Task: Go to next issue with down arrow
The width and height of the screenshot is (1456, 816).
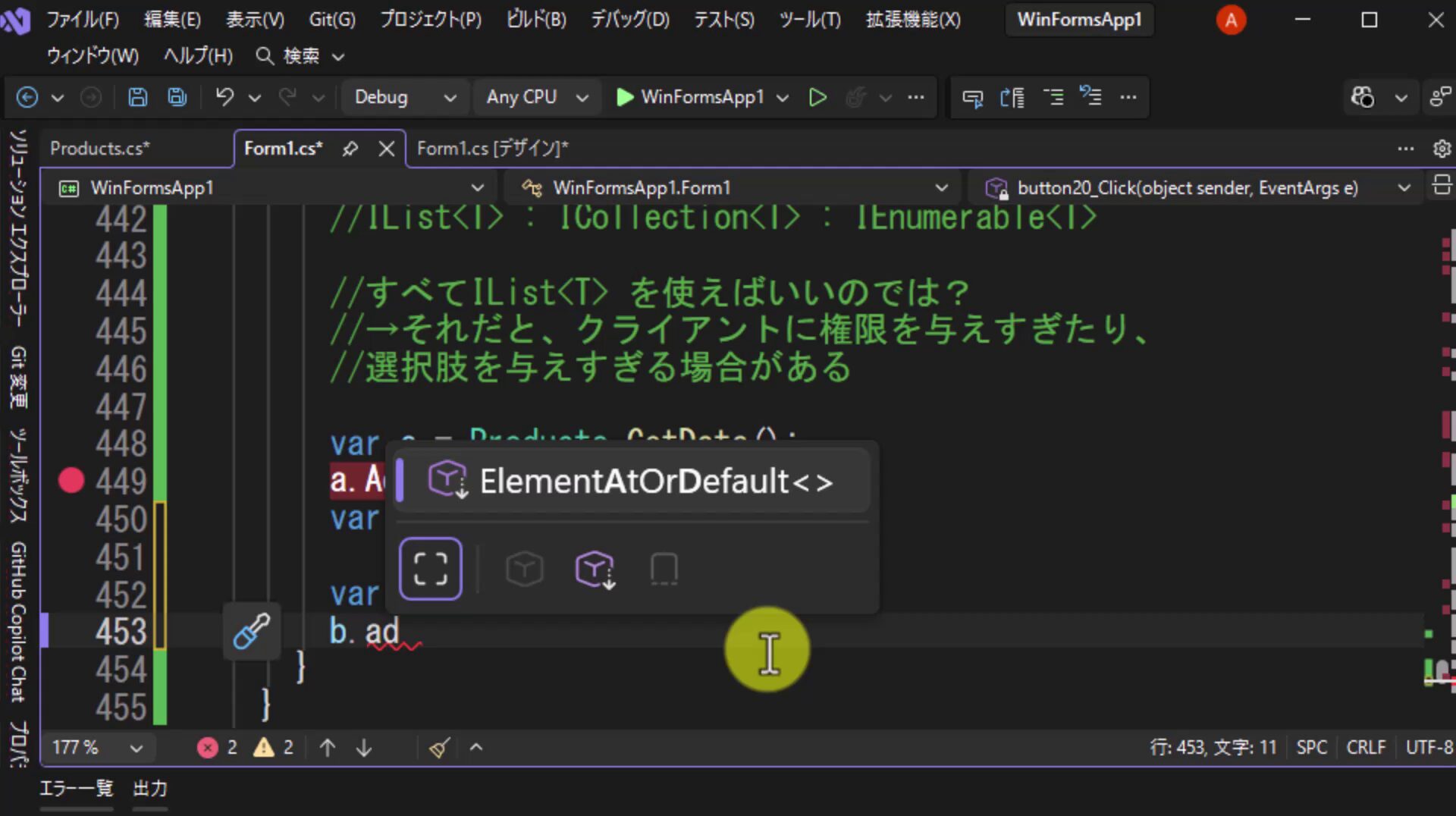Action: [364, 748]
